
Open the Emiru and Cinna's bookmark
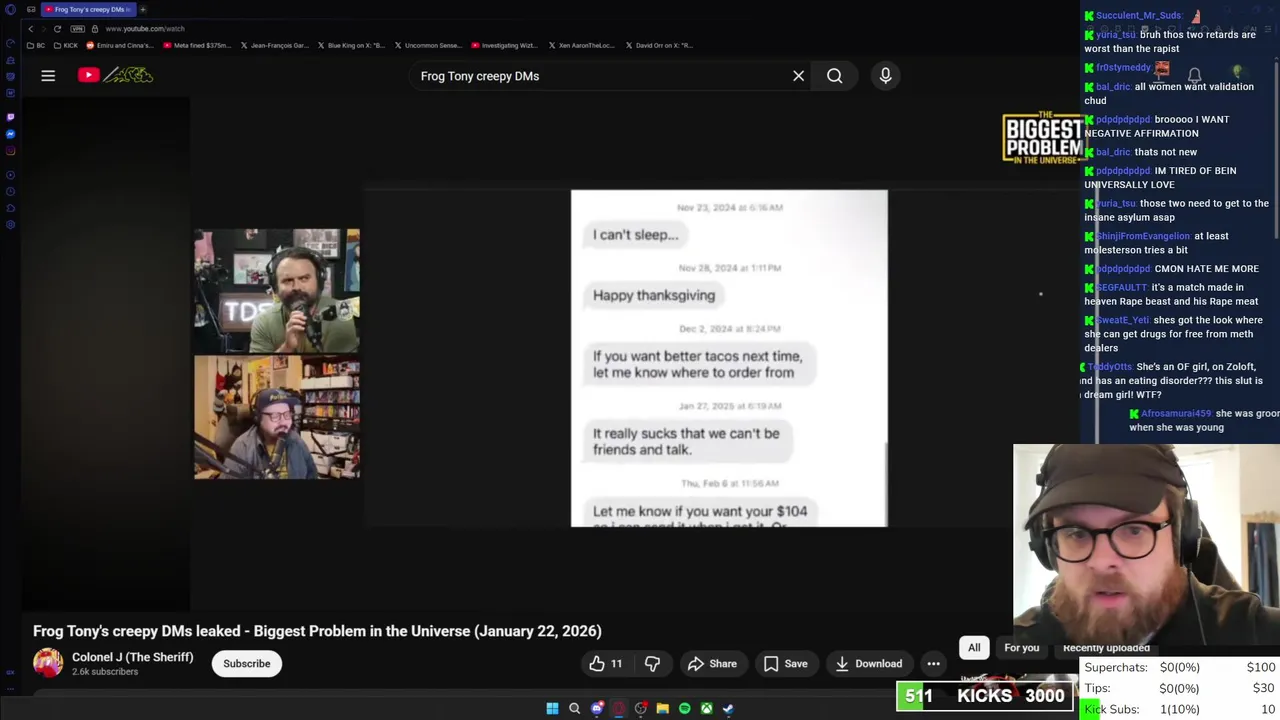pyautogui.click(x=119, y=45)
